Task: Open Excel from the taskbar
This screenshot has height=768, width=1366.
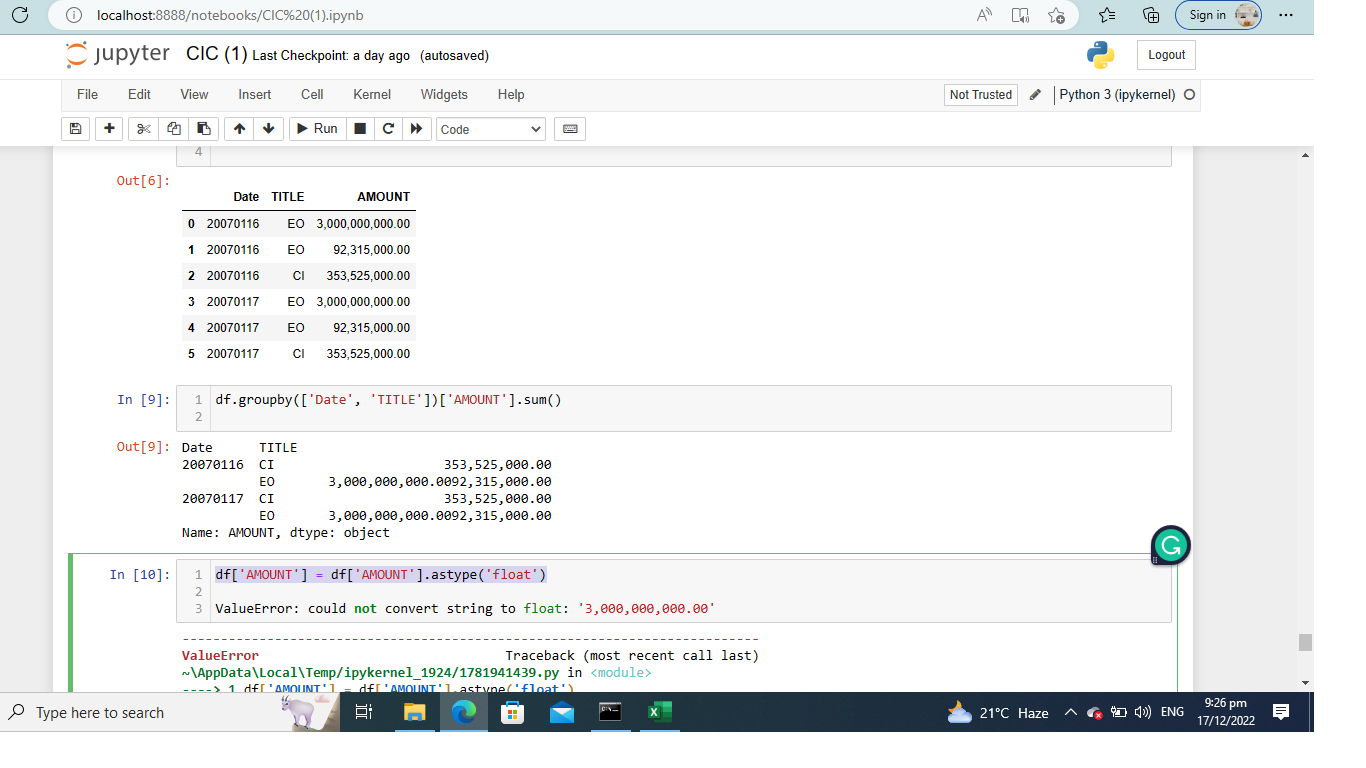Action: tap(660, 712)
